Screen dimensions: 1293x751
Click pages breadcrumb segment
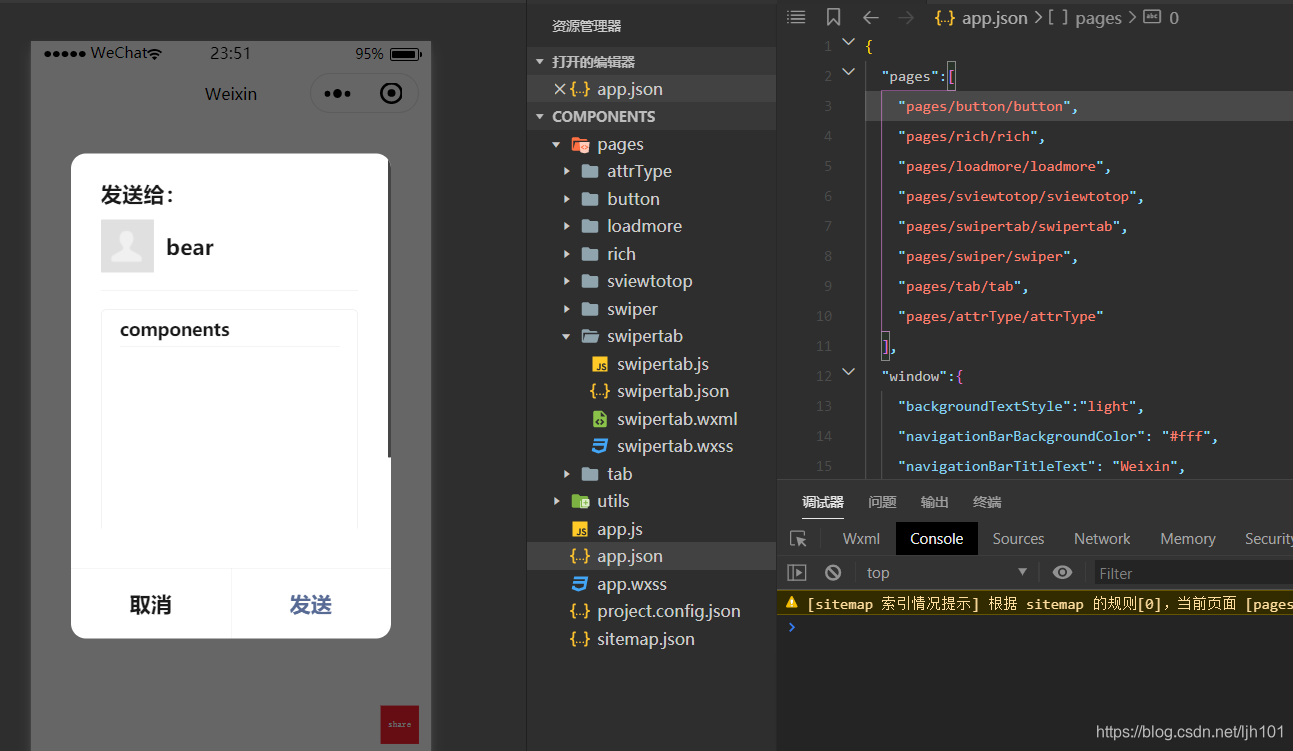tap(1099, 18)
